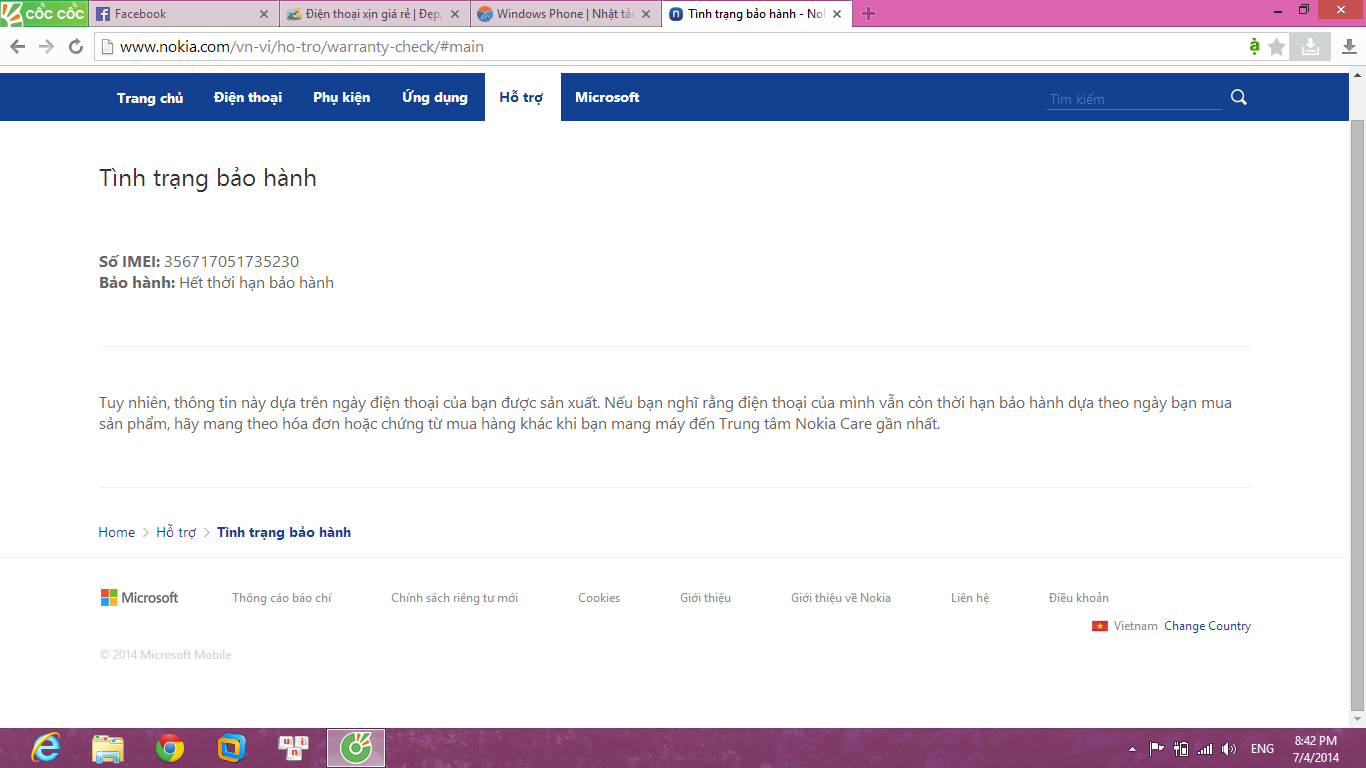Click the Cốc Cốc taskbar icon

click(356, 748)
